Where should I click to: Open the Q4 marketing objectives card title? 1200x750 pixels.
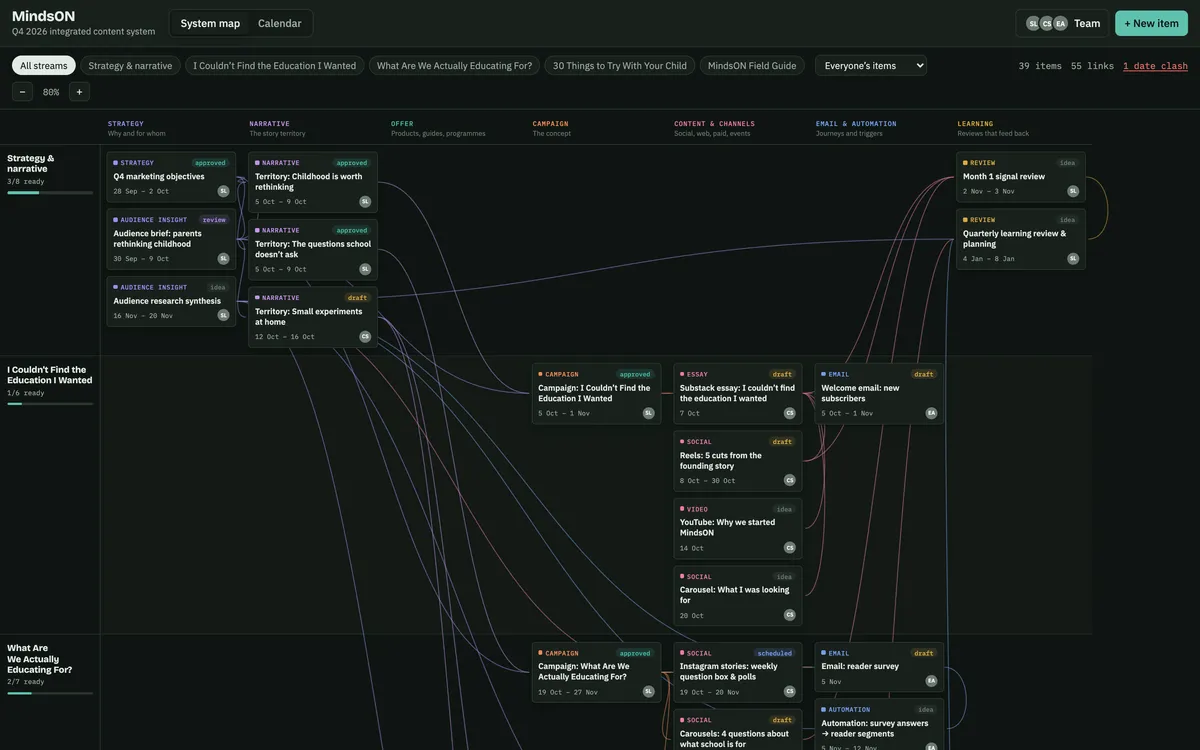click(x=159, y=176)
